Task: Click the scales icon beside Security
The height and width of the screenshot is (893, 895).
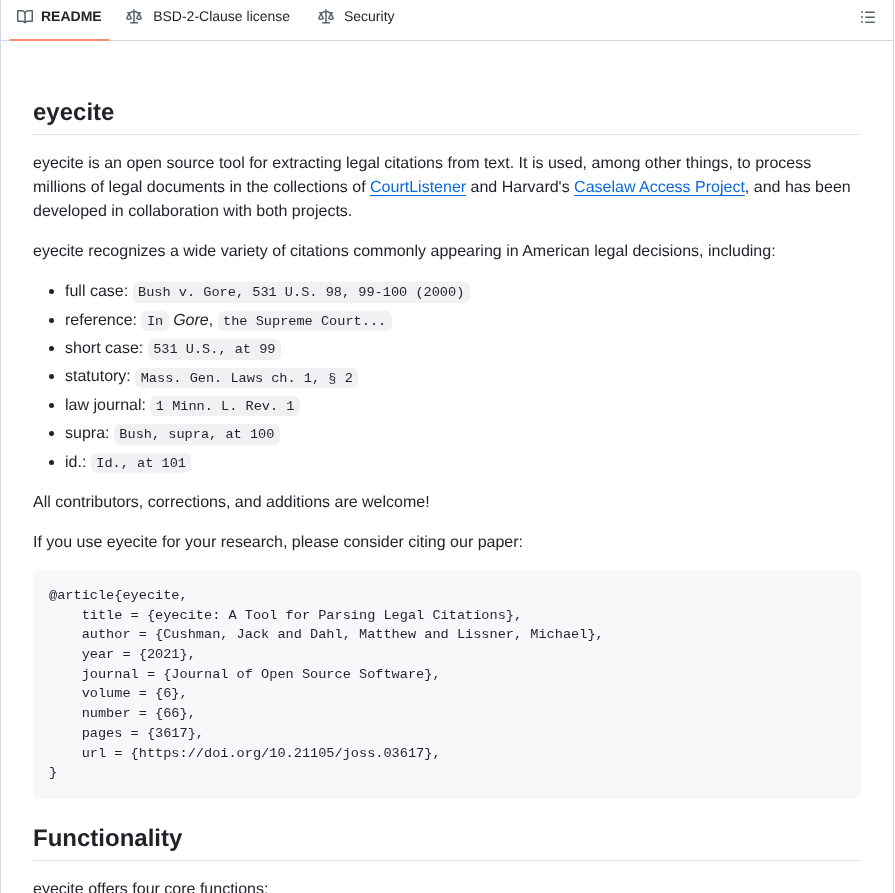Action: [325, 16]
